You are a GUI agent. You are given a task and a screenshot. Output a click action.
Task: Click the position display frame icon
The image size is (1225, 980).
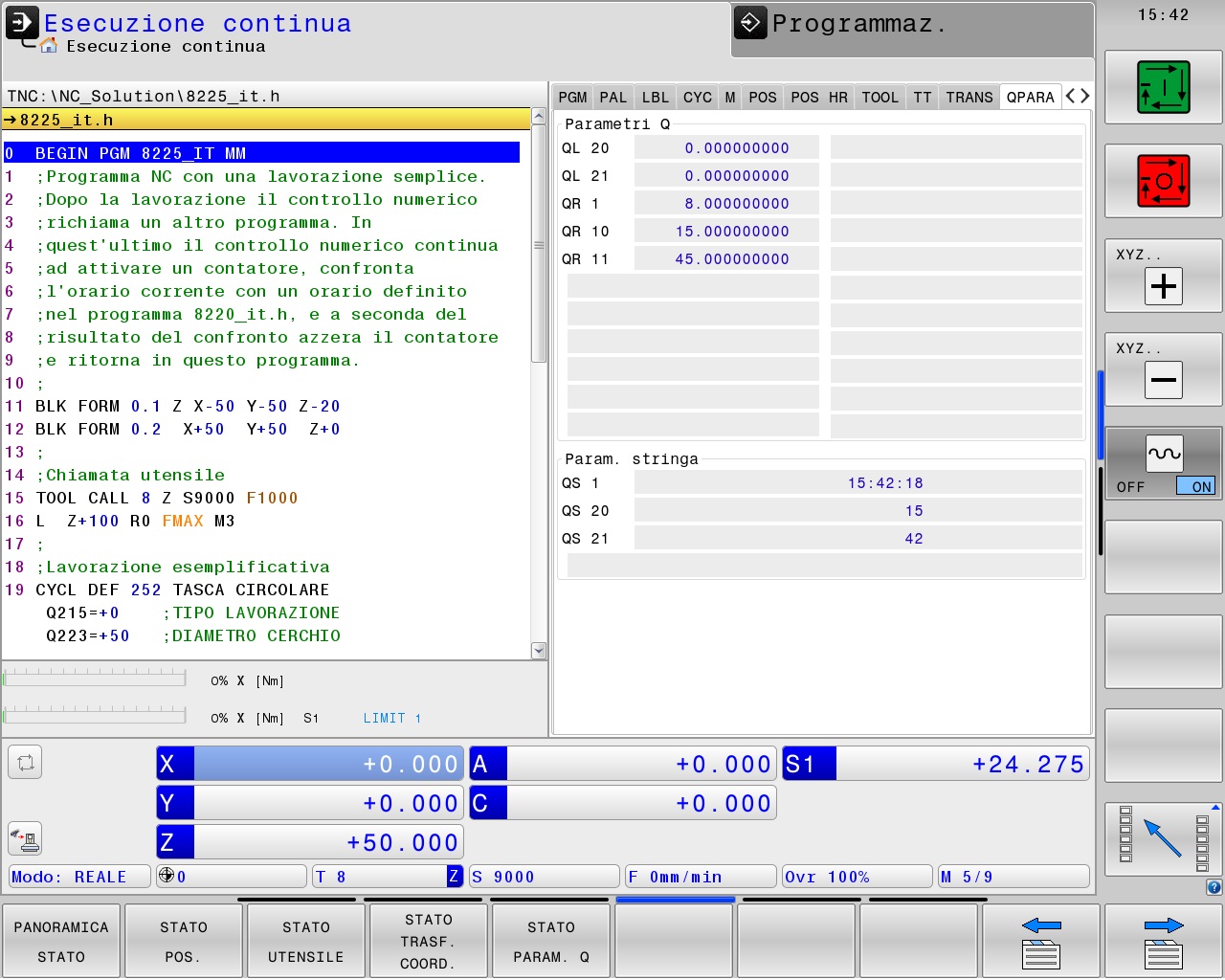[x=25, y=762]
